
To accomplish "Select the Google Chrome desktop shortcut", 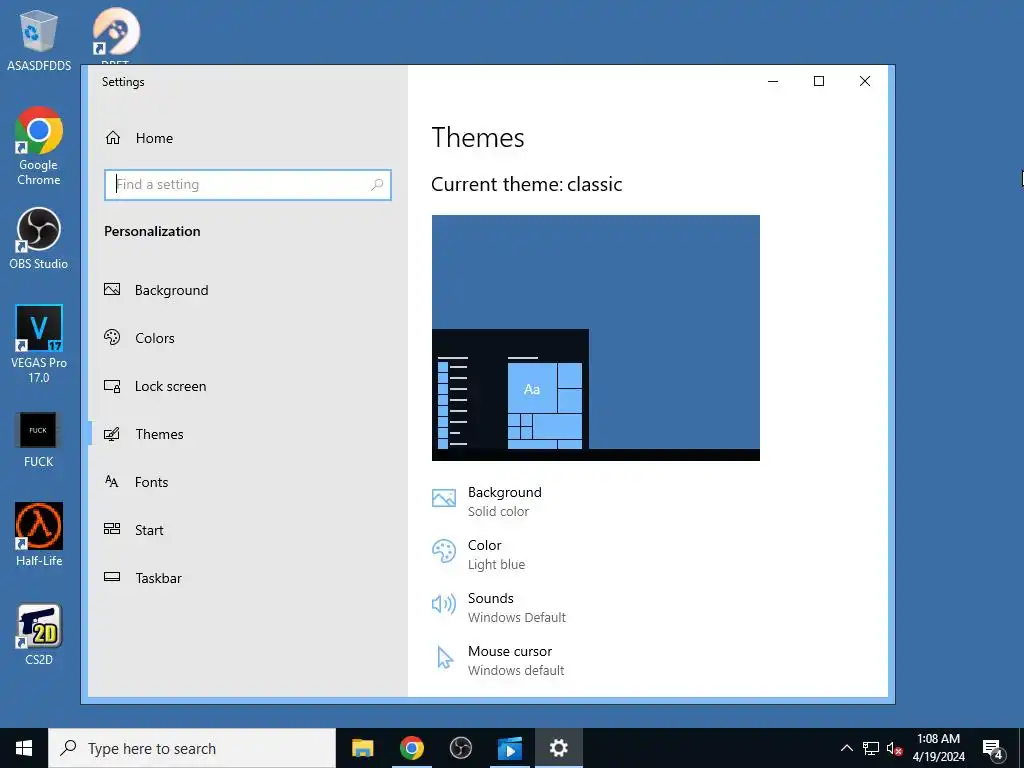I will click(39, 146).
